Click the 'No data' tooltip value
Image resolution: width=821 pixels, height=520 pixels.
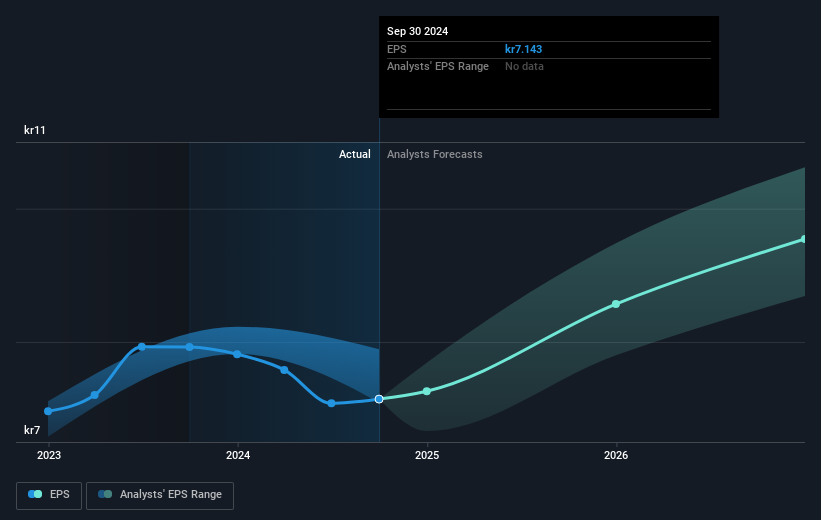(524, 67)
